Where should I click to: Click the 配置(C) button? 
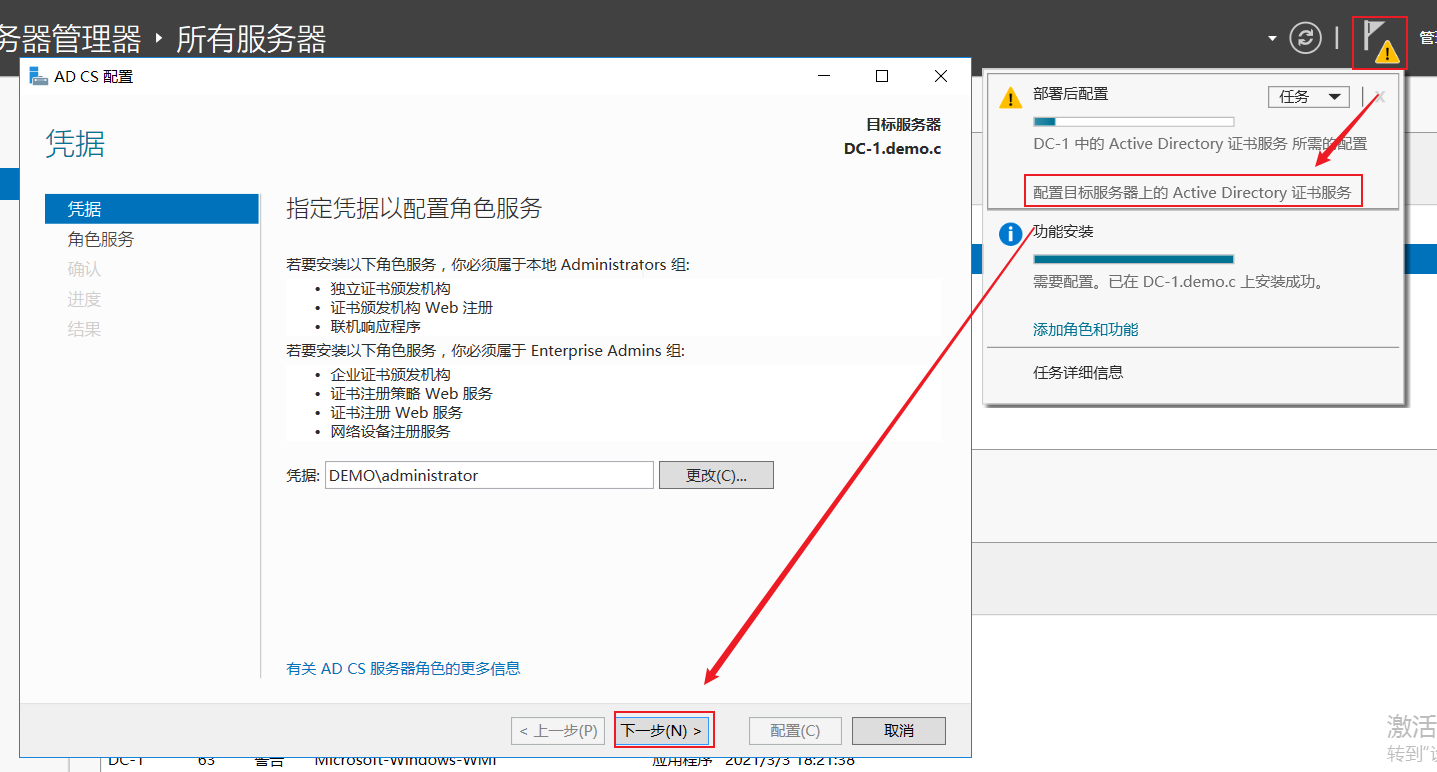coord(795,731)
